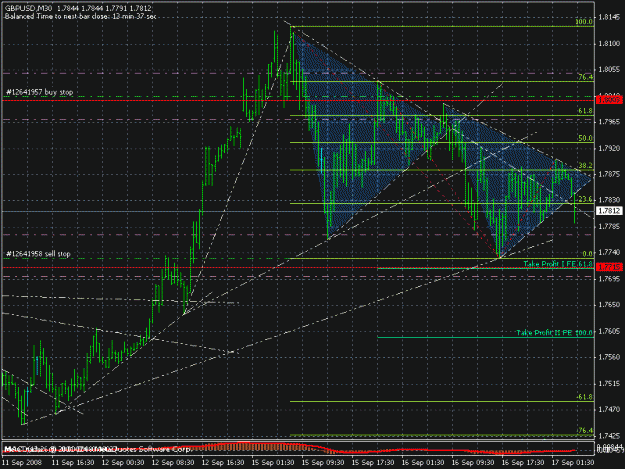Click the 76.4 Fibonacci label near 1.8055
625x469 pixels.
[x=585, y=77]
